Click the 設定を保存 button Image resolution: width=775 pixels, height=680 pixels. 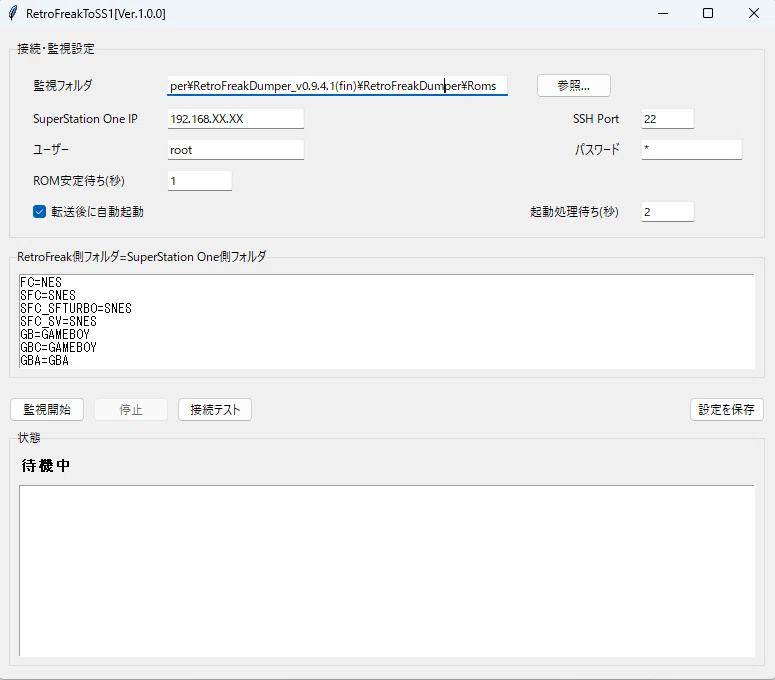(x=727, y=410)
